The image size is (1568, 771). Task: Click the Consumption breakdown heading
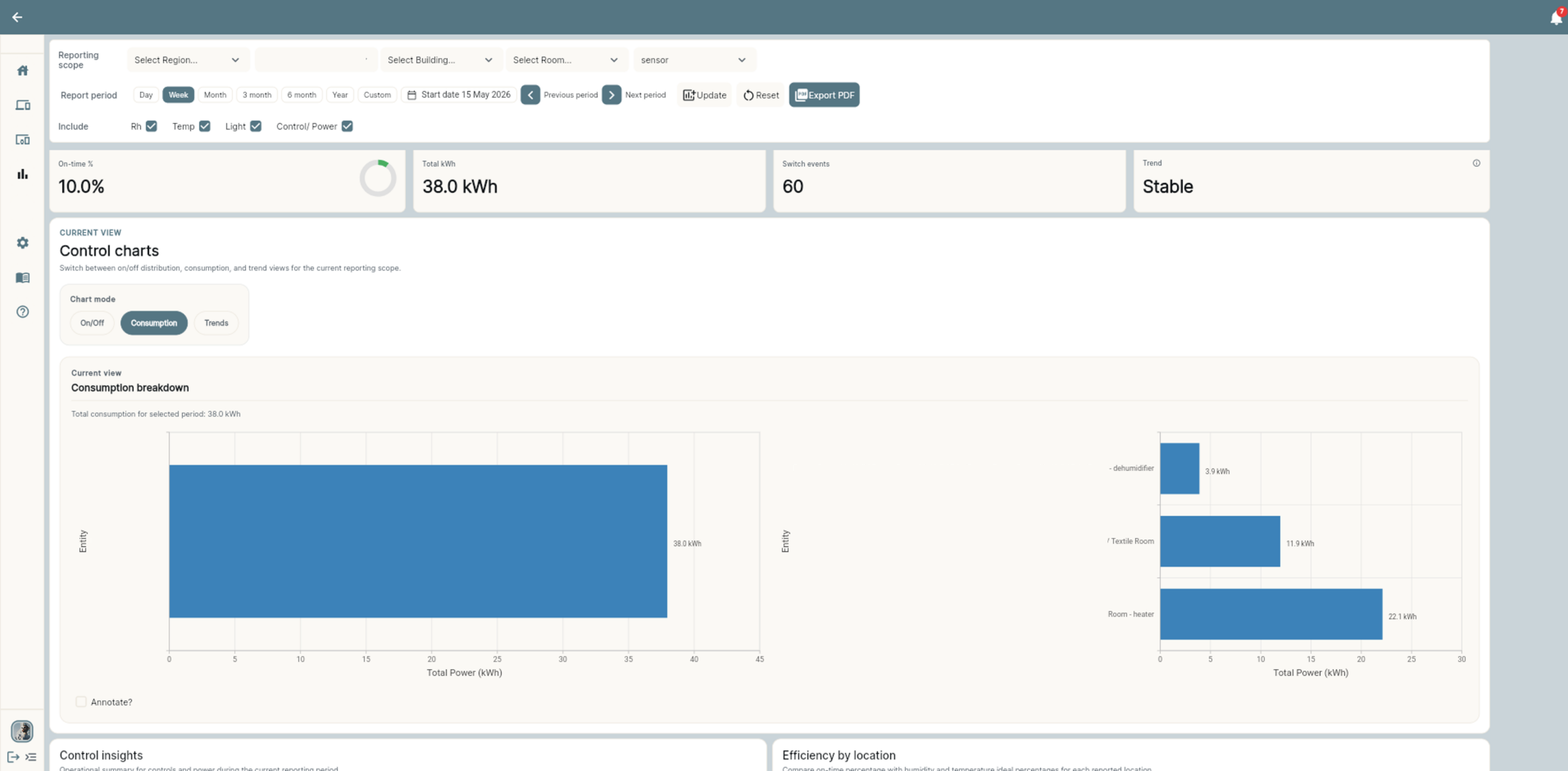[x=130, y=388]
